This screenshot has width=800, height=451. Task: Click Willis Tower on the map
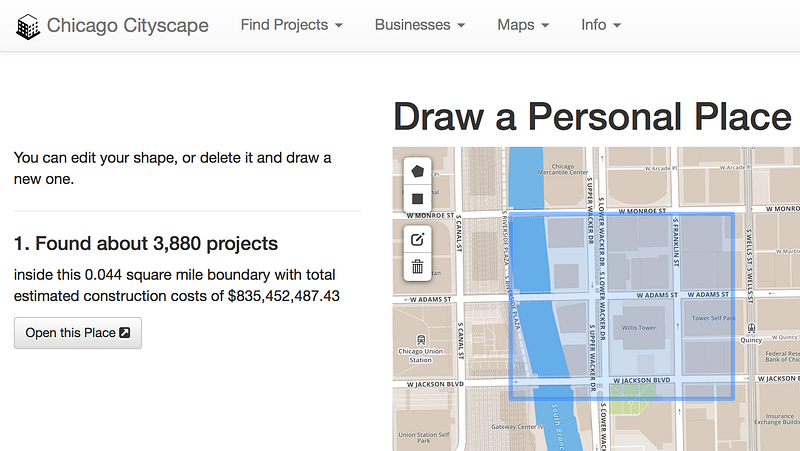pyautogui.click(x=639, y=328)
